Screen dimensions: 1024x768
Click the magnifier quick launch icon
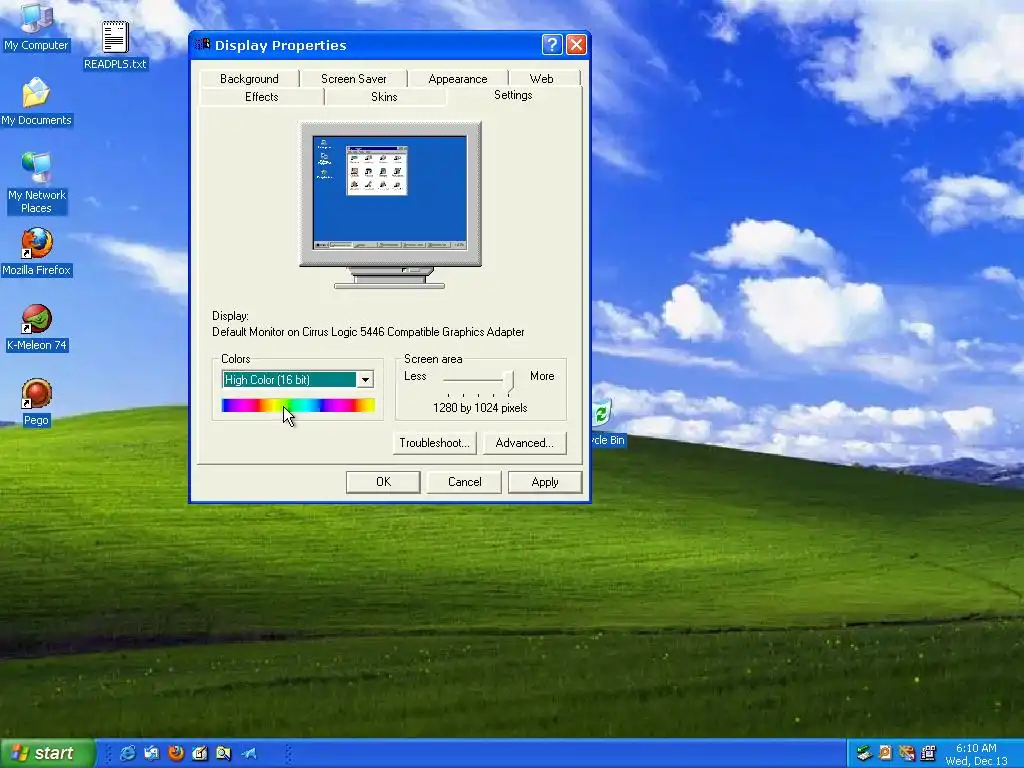tap(223, 753)
